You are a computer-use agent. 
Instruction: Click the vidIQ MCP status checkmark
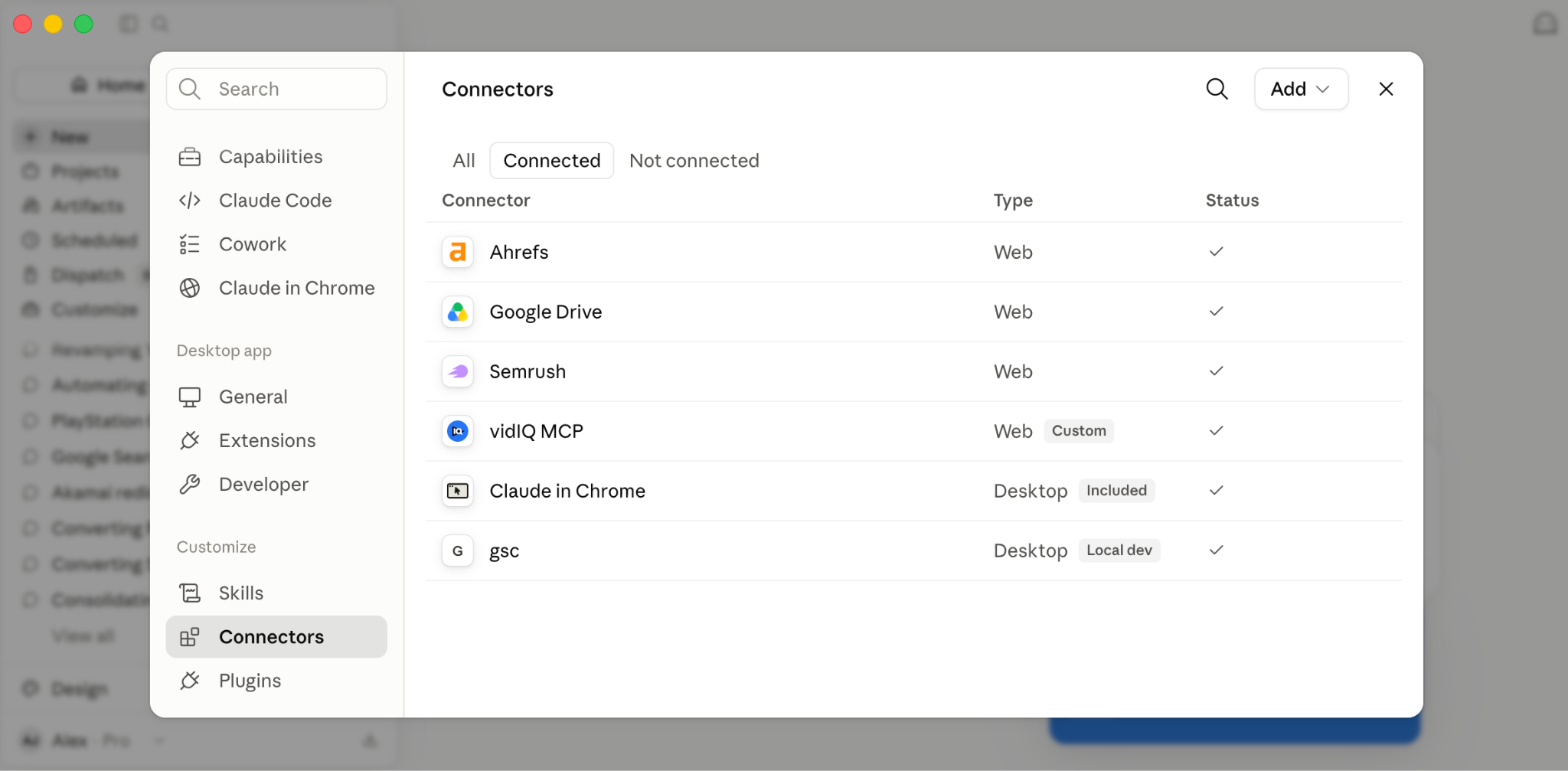click(x=1216, y=430)
